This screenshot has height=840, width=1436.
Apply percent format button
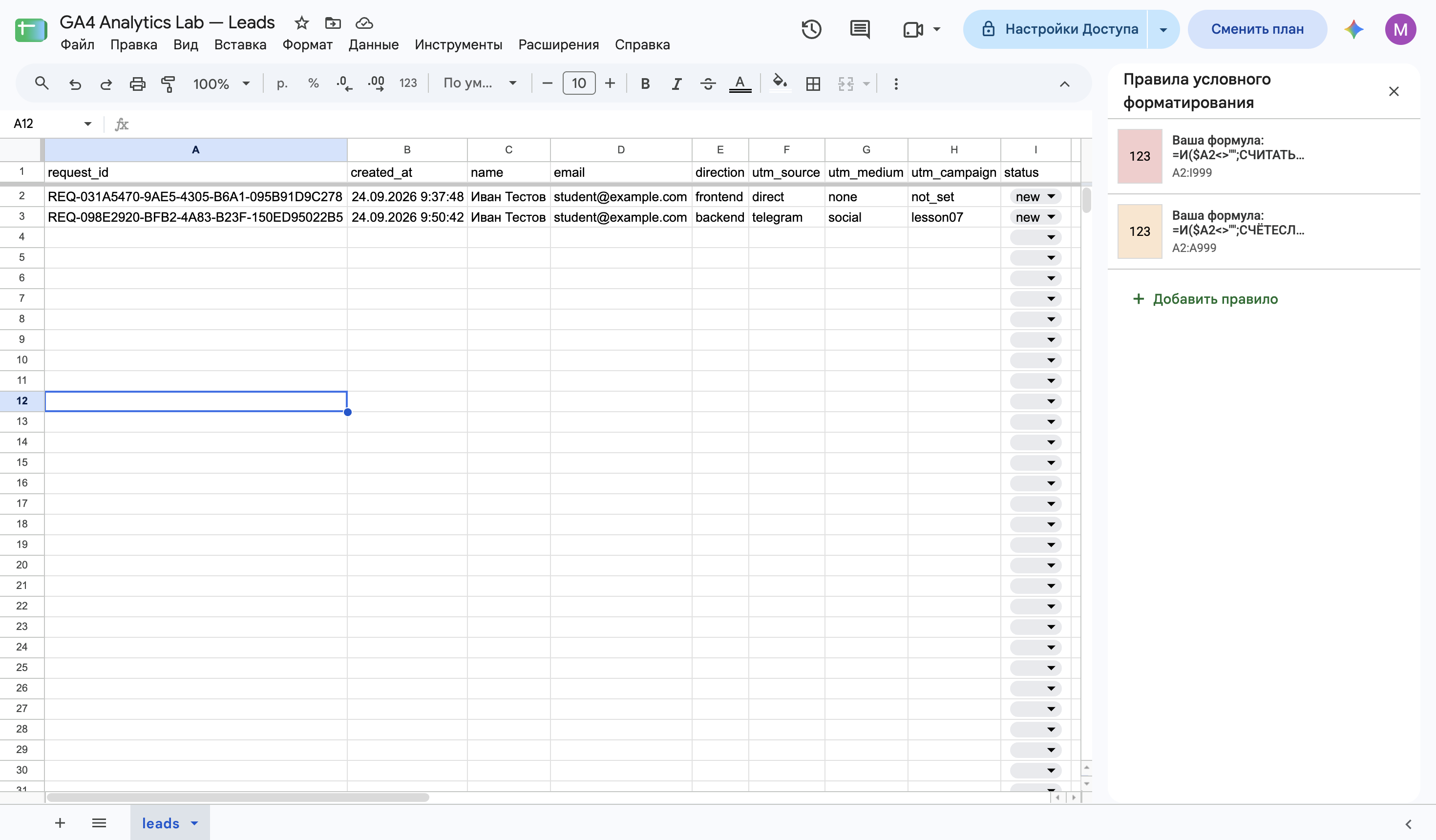[x=313, y=84]
